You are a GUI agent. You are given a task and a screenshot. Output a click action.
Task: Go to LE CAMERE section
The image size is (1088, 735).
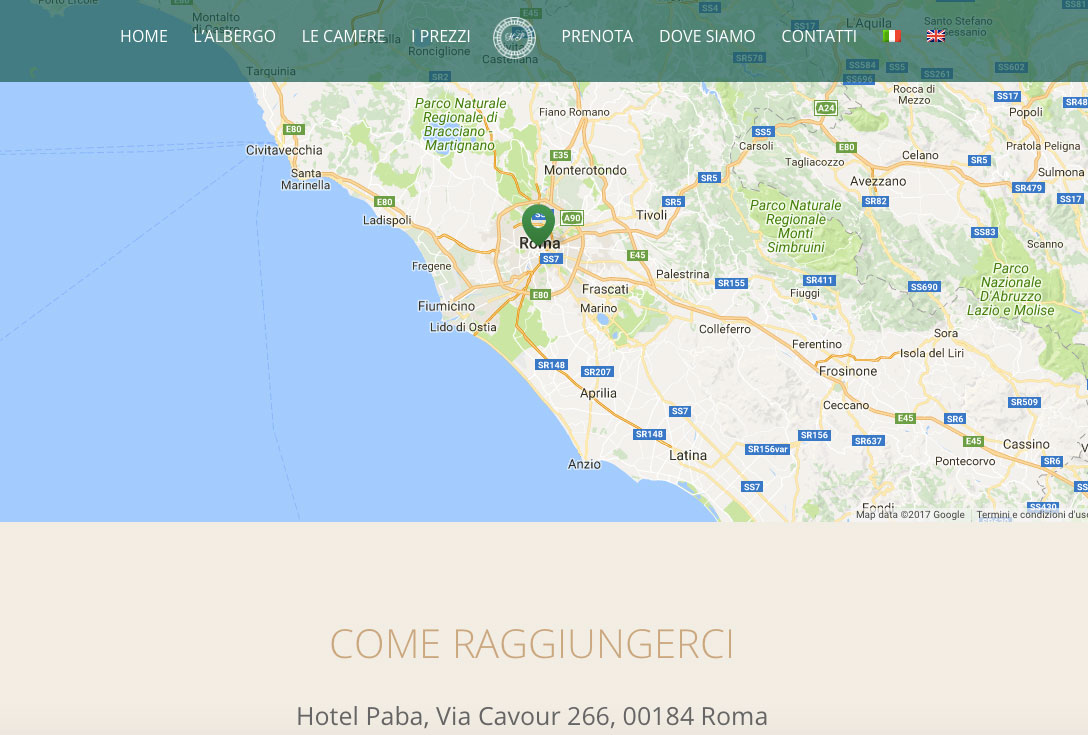(x=343, y=36)
